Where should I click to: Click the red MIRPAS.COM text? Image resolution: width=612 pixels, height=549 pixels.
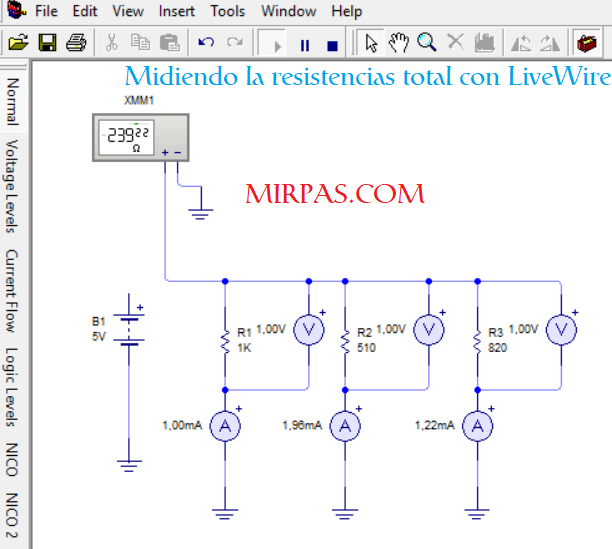335,194
